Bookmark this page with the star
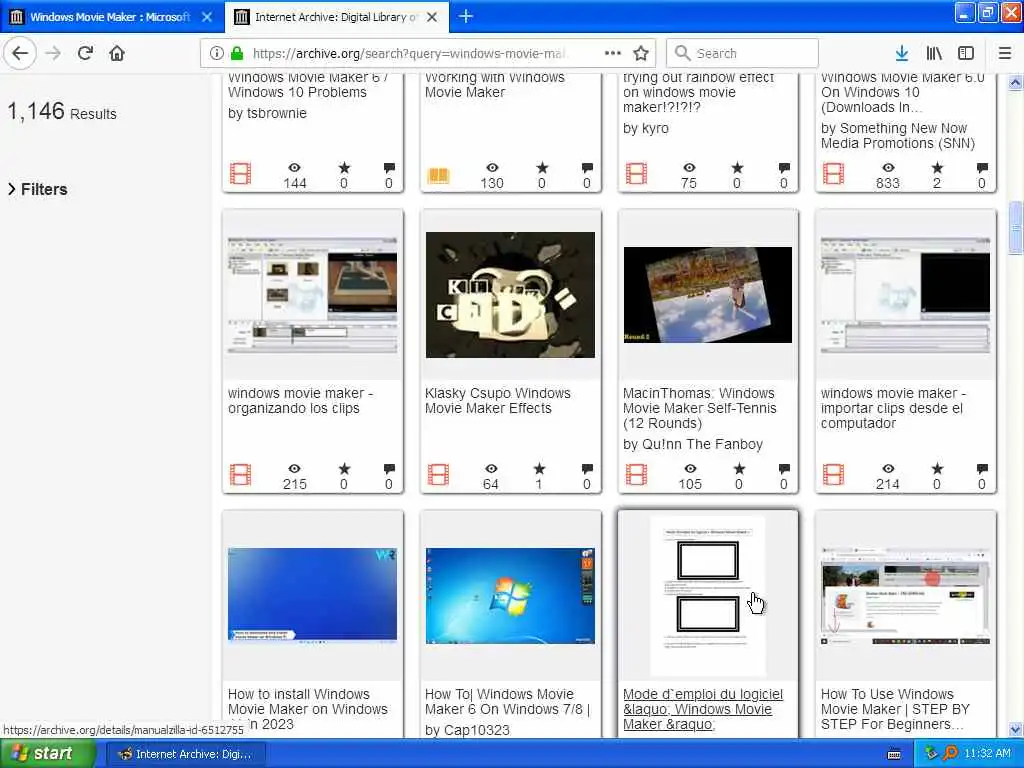1024x768 pixels. tap(641, 54)
